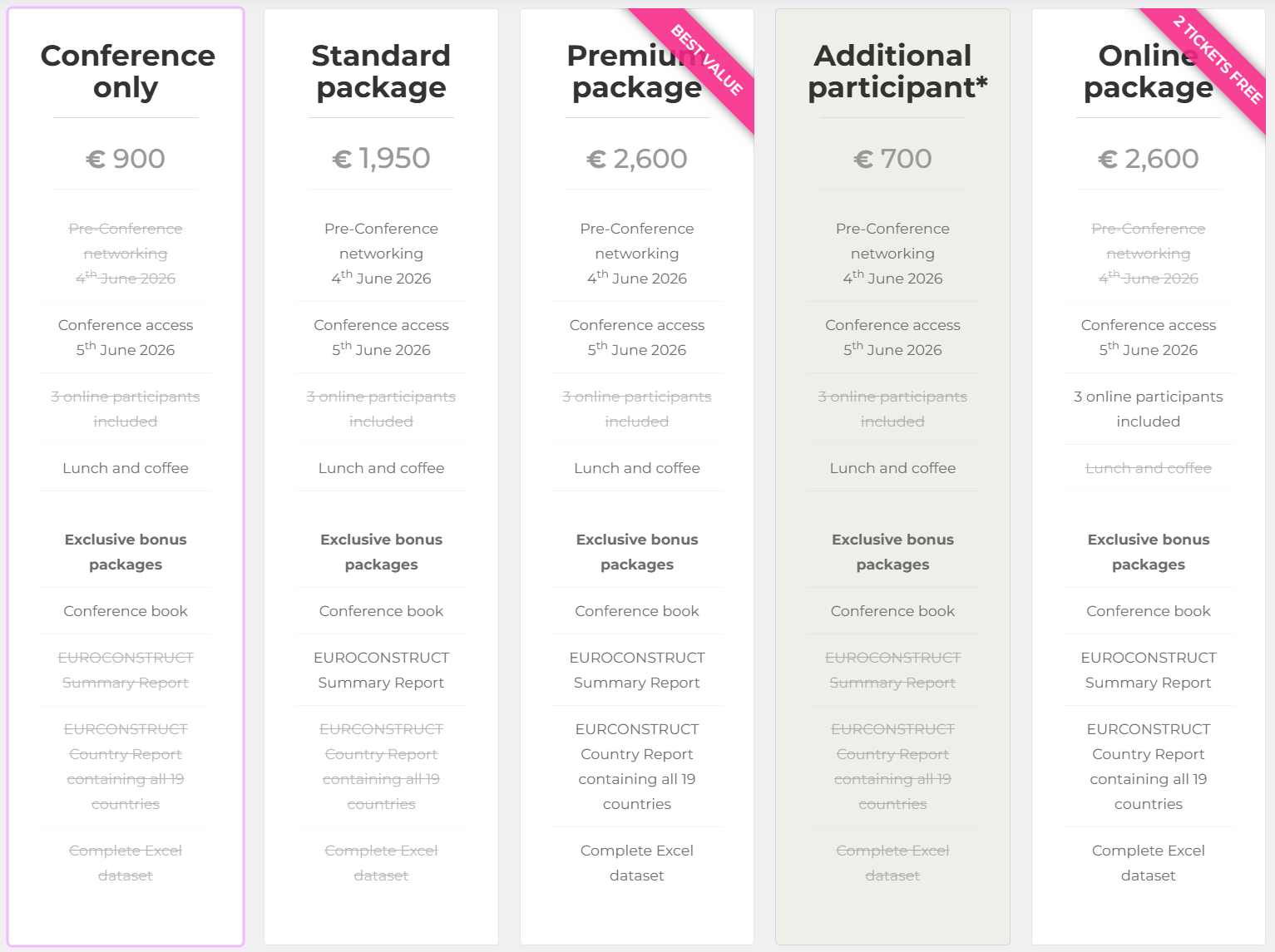Click Additional participant's Conference access item

coord(892,338)
